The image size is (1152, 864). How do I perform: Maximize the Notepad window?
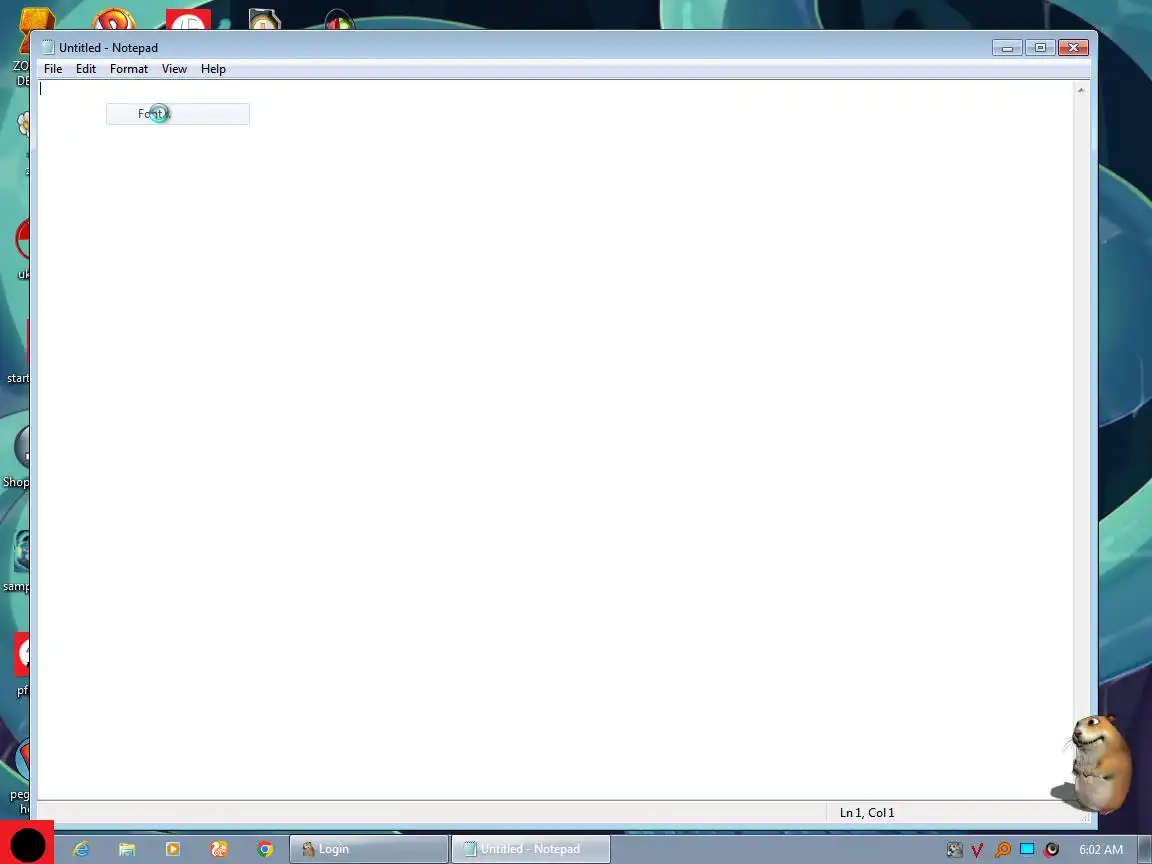[x=1040, y=48]
